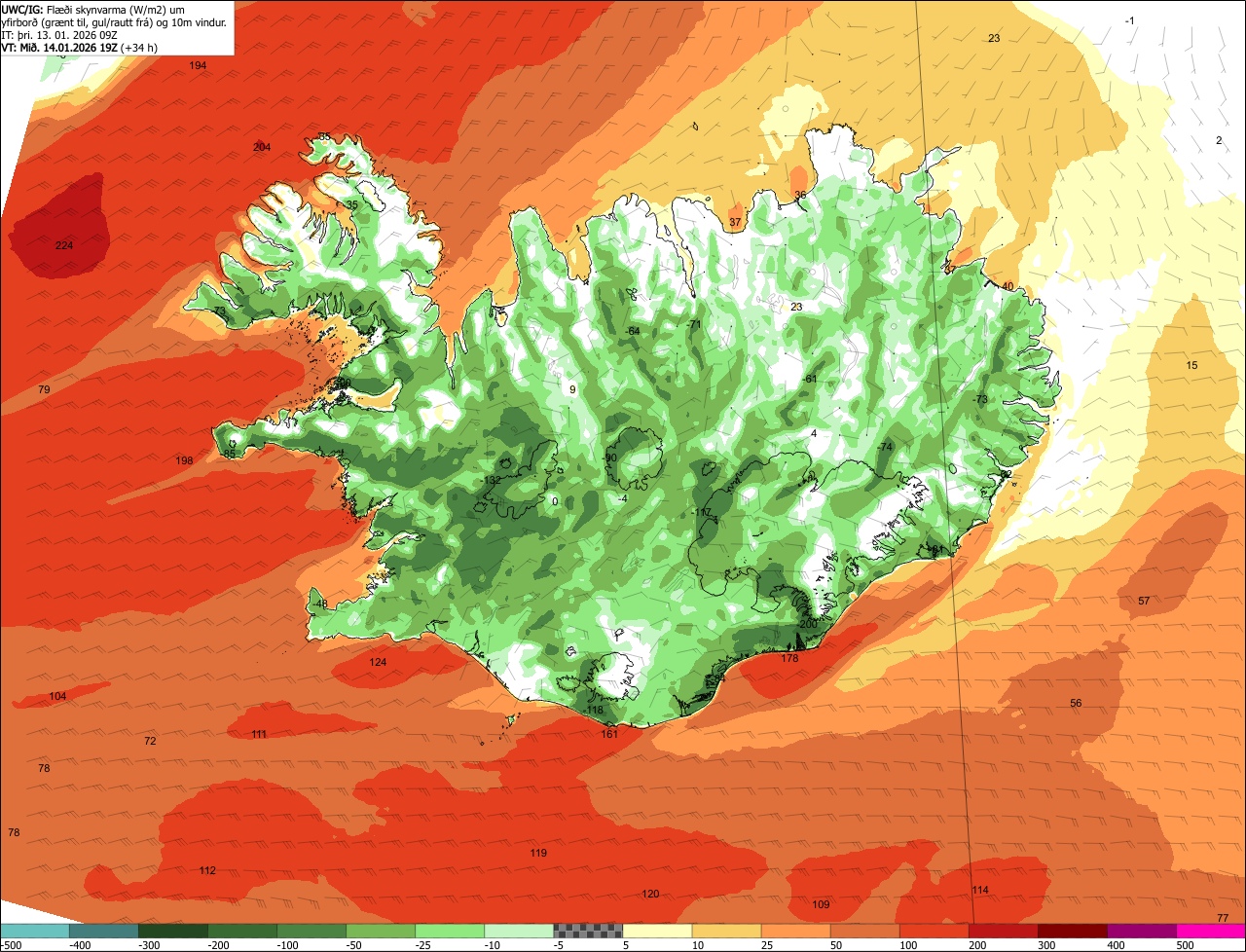Click the -64 value on the map

[x=632, y=331]
